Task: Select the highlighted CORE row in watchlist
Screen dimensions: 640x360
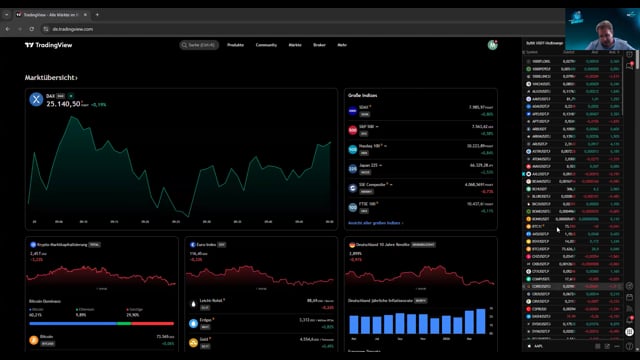Action: [x=573, y=286]
